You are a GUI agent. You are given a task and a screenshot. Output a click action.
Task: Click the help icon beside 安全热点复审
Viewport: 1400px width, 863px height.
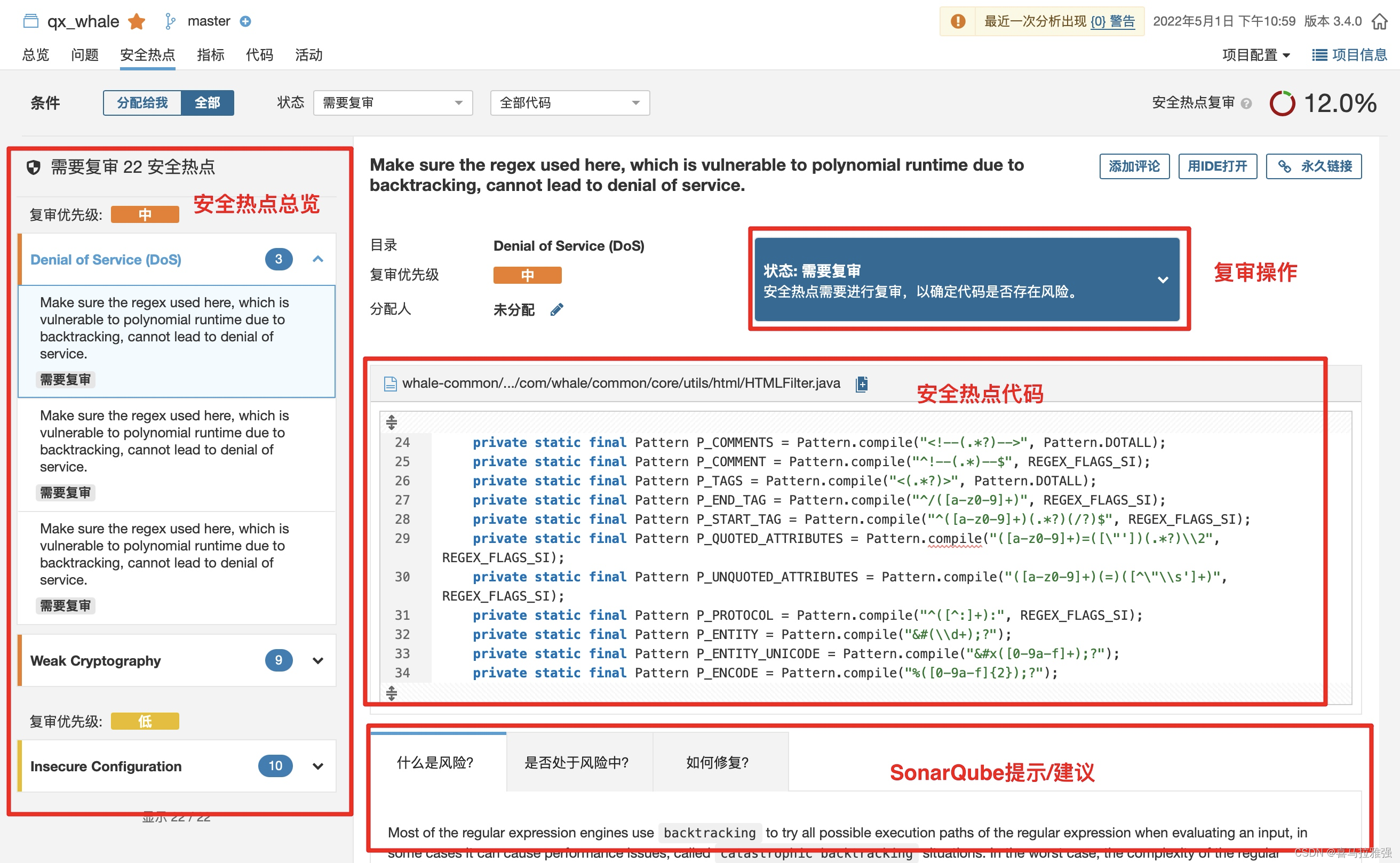coord(1246,103)
